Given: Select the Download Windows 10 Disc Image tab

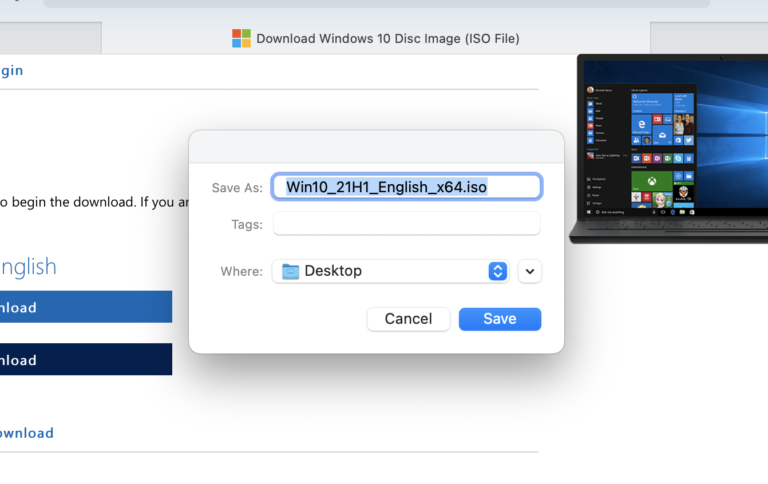Looking at the screenshot, I should [x=376, y=38].
